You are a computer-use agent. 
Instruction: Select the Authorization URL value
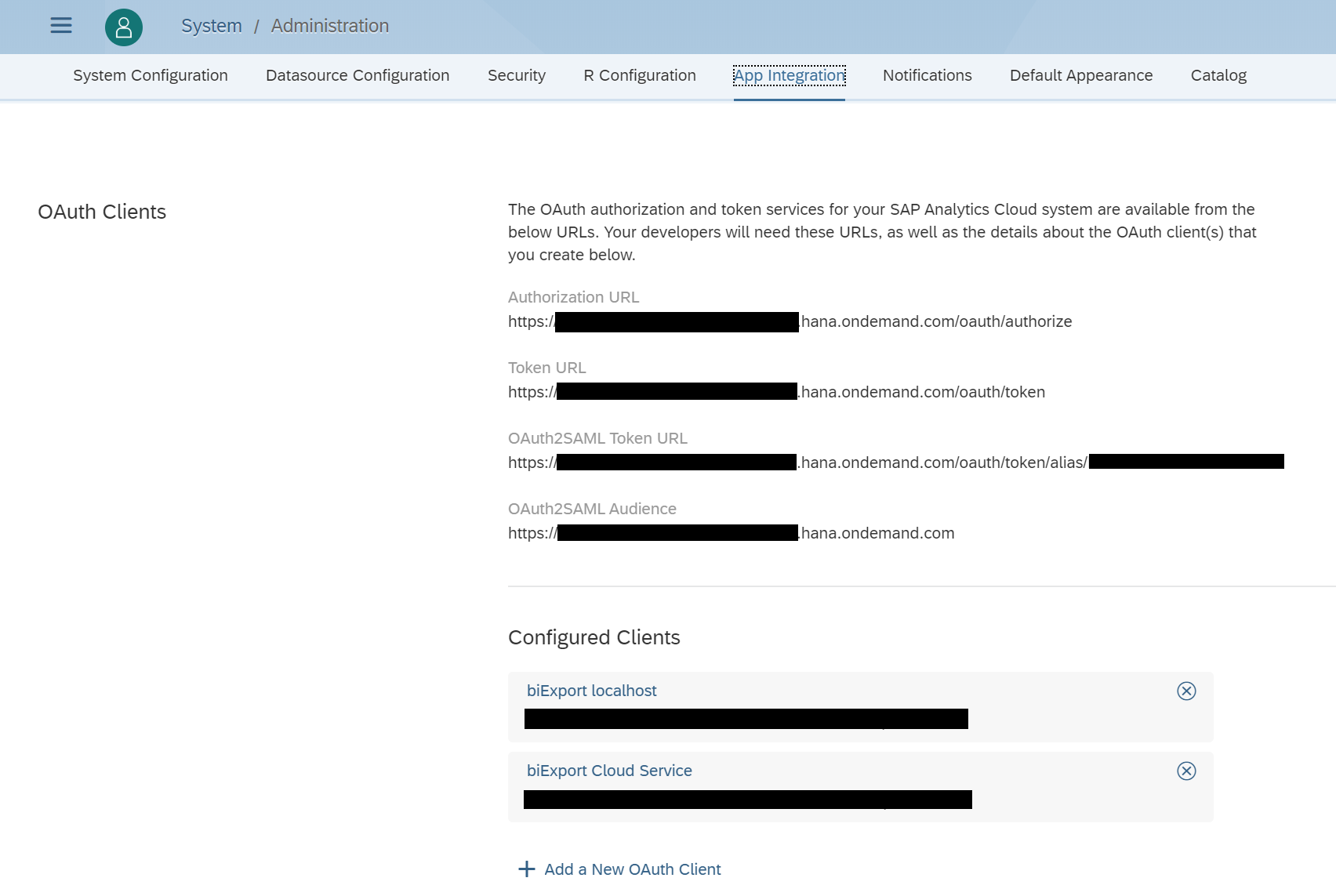tap(790, 321)
